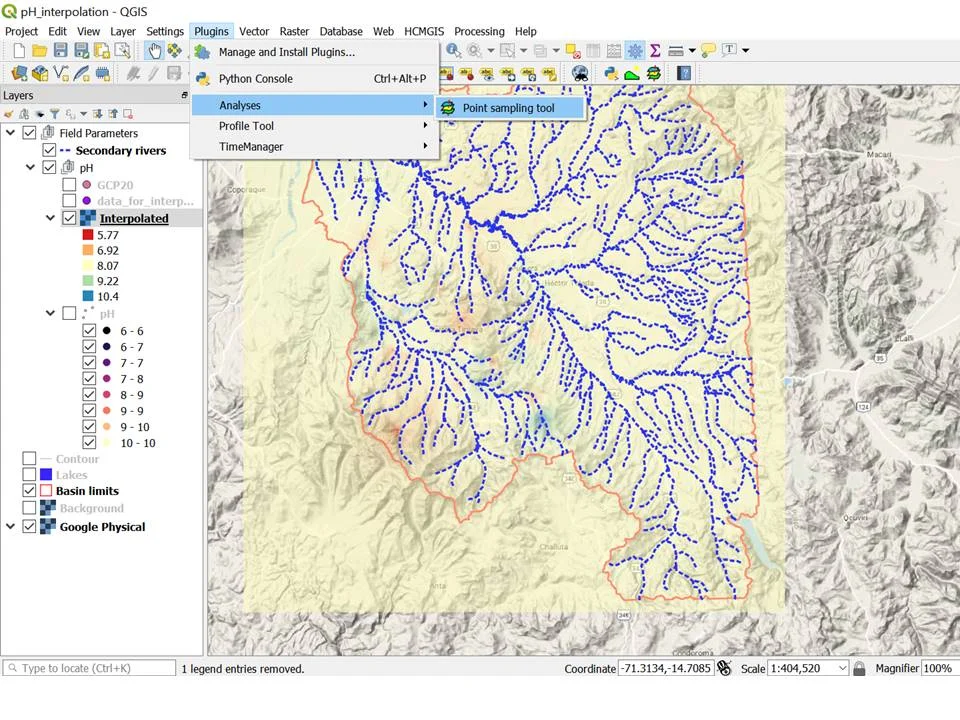The height and width of the screenshot is (720, 960).
Task: Open the style manager icon
Action: [x=122, y=51]
